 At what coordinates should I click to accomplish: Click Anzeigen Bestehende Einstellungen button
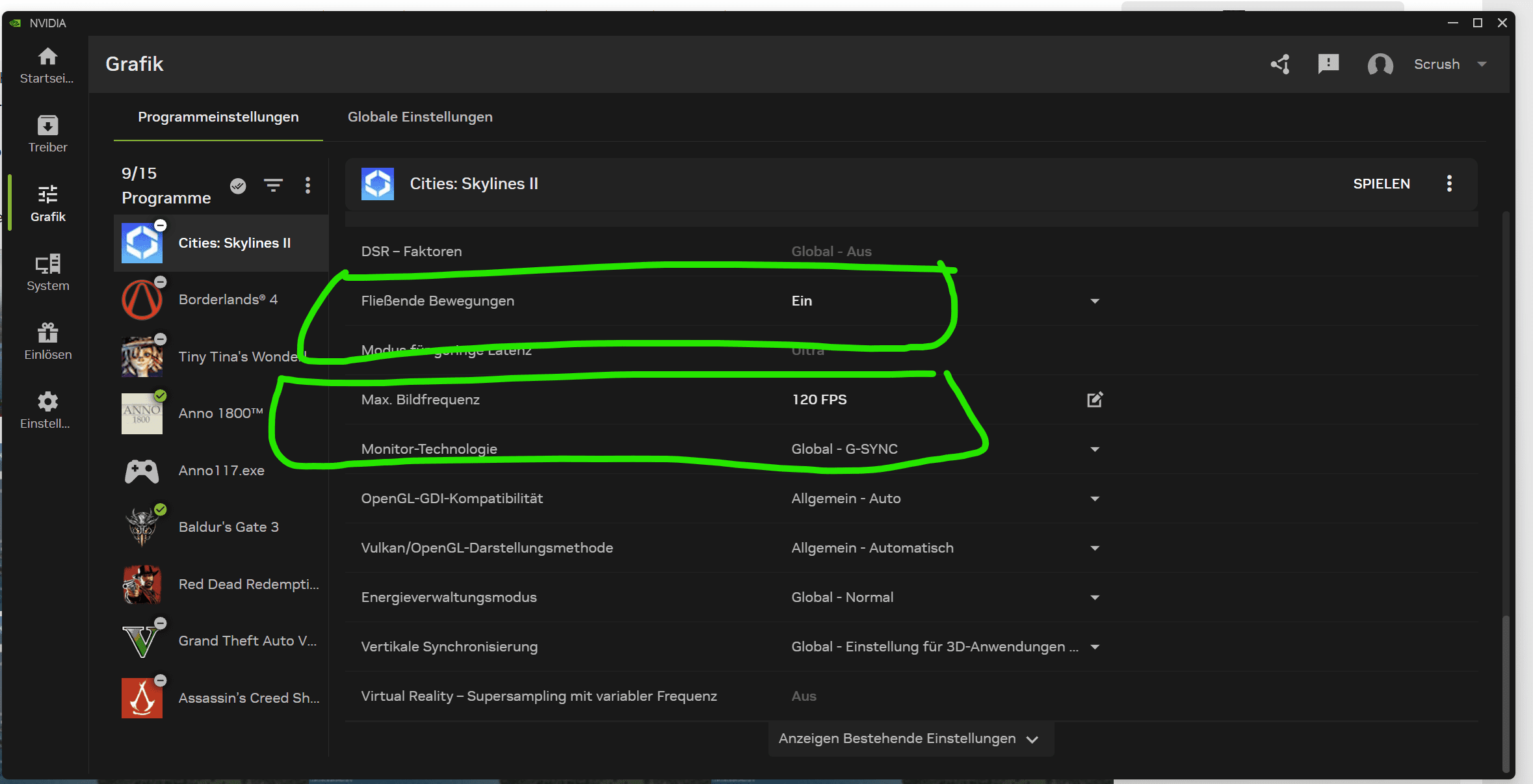click(x=910, y=738)
